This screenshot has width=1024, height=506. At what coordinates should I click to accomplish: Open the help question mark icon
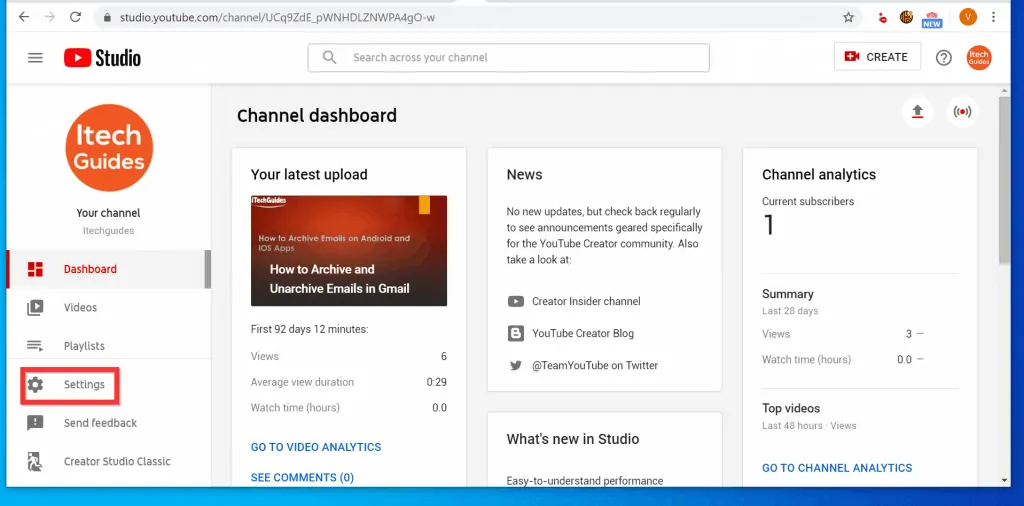point(944,57)
